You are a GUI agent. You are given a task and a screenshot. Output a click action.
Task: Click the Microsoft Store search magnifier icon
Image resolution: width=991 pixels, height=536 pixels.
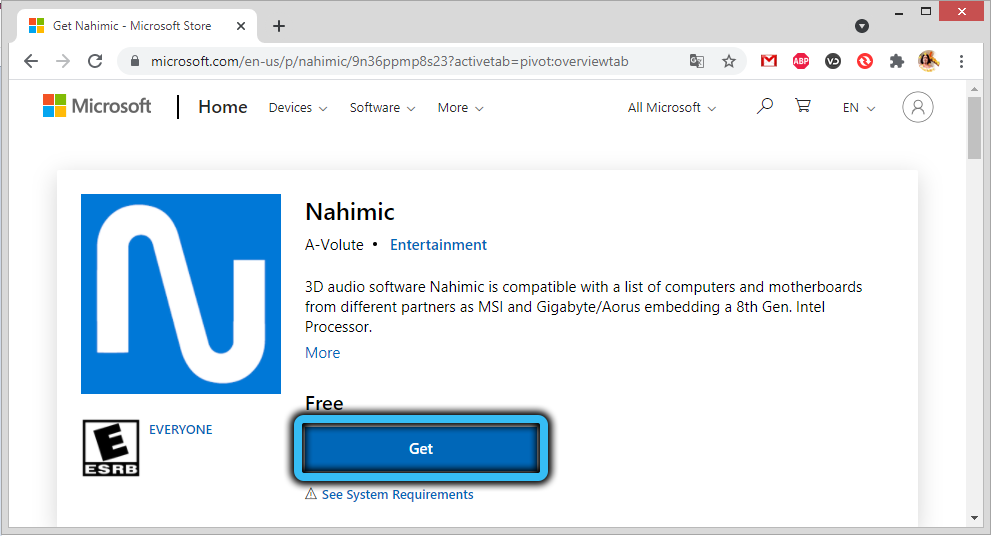765,106
